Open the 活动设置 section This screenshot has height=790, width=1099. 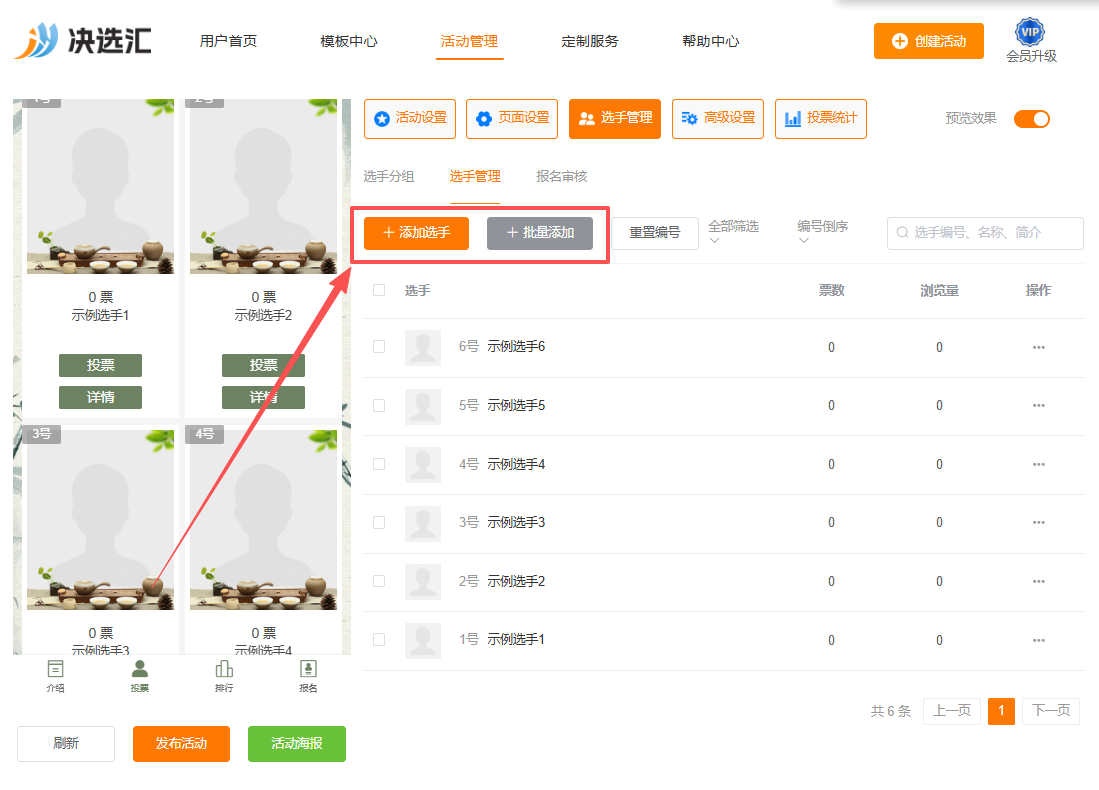(x=410, y=118)
